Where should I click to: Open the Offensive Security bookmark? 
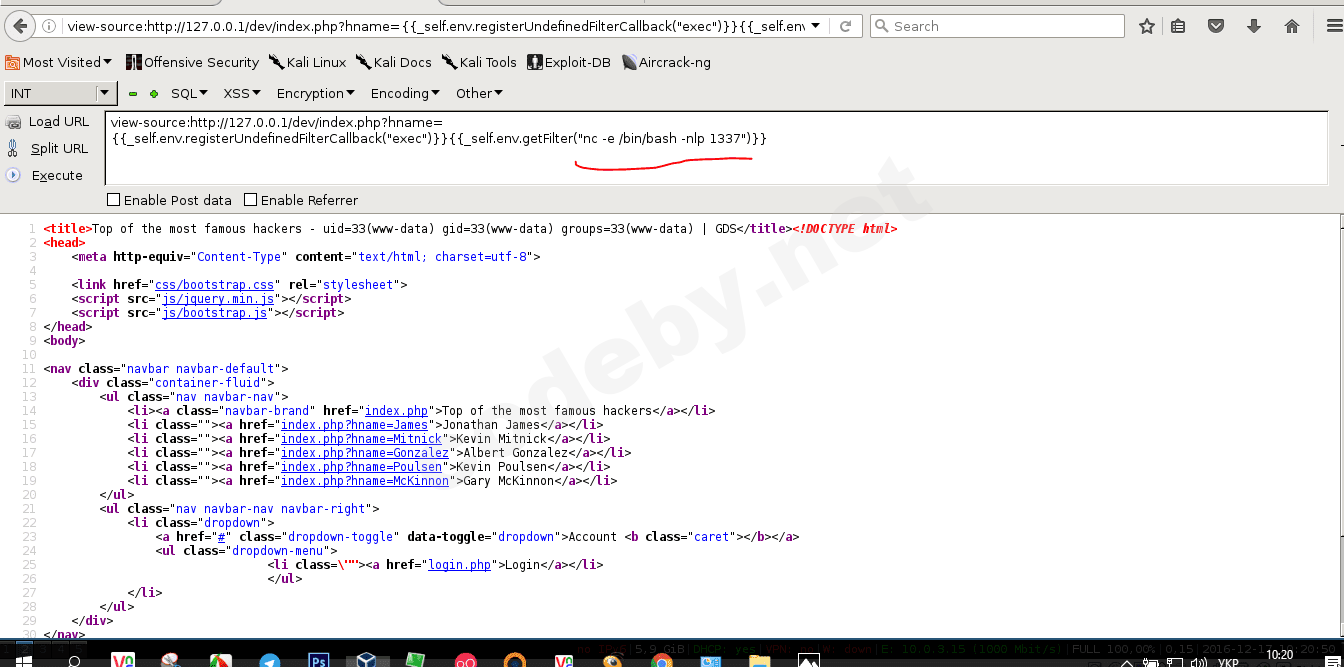[192, 62]
